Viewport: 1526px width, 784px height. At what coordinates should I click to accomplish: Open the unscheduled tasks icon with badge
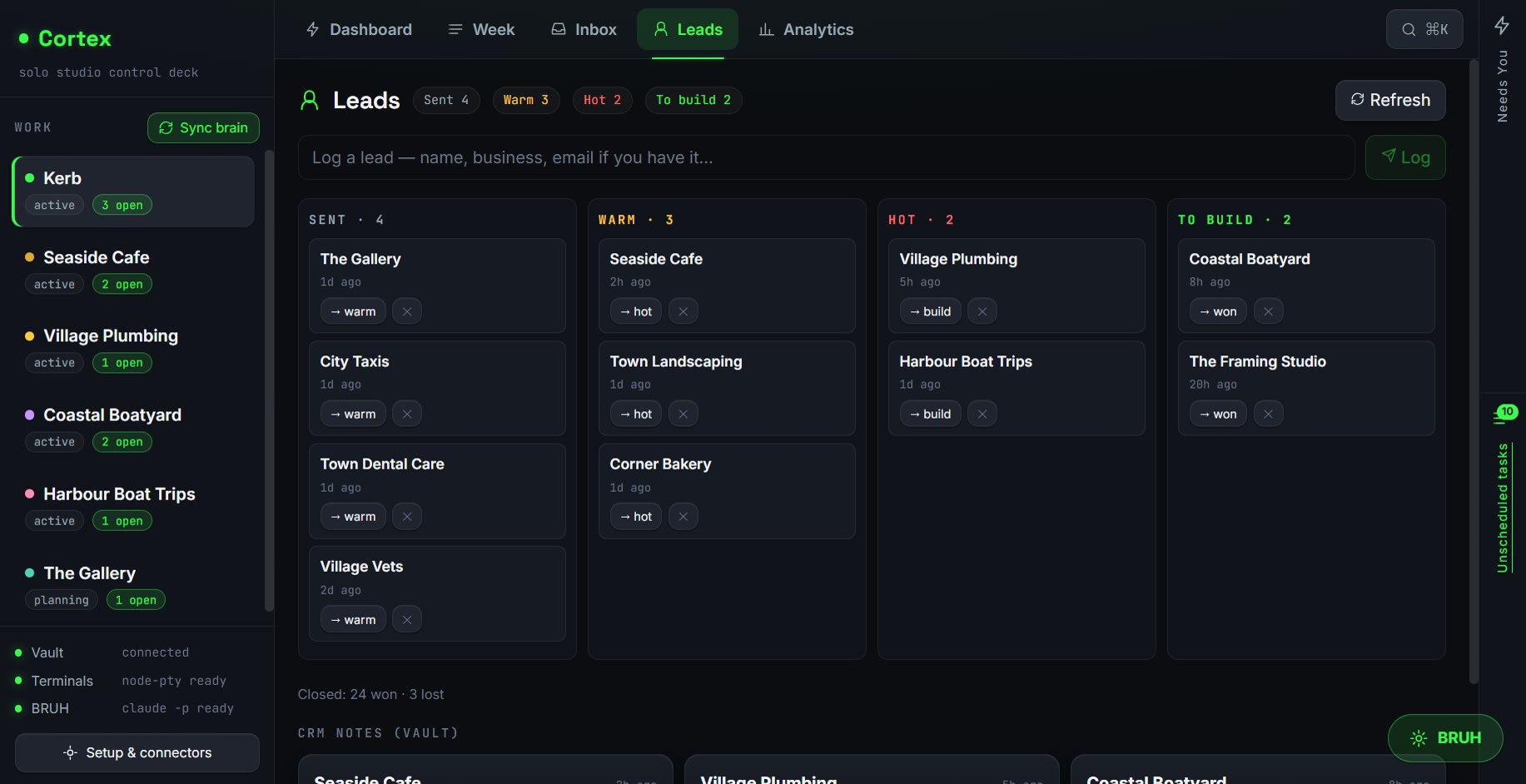pyautogui.click(x=1503, y=414)
